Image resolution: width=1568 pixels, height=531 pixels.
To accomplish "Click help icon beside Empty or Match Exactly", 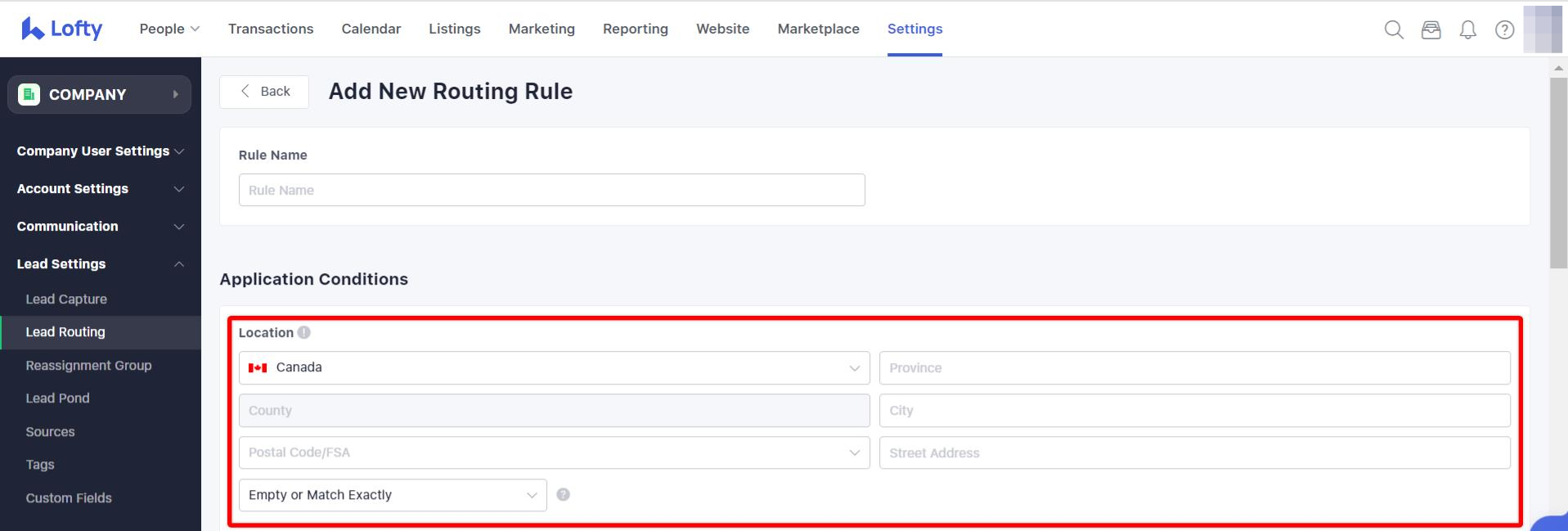I will coord(563,494).
